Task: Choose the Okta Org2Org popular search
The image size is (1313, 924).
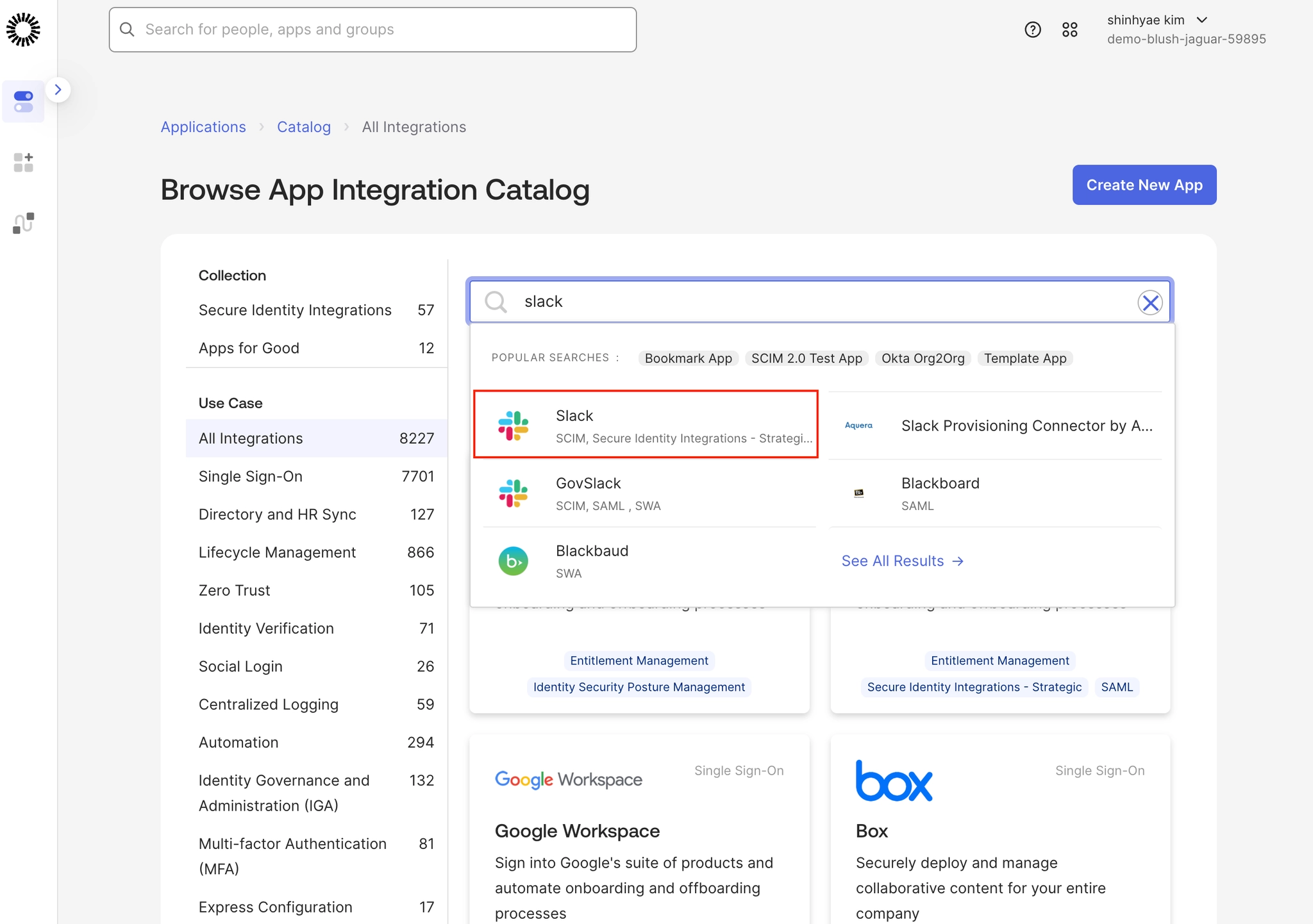Action: click(923, 358)
